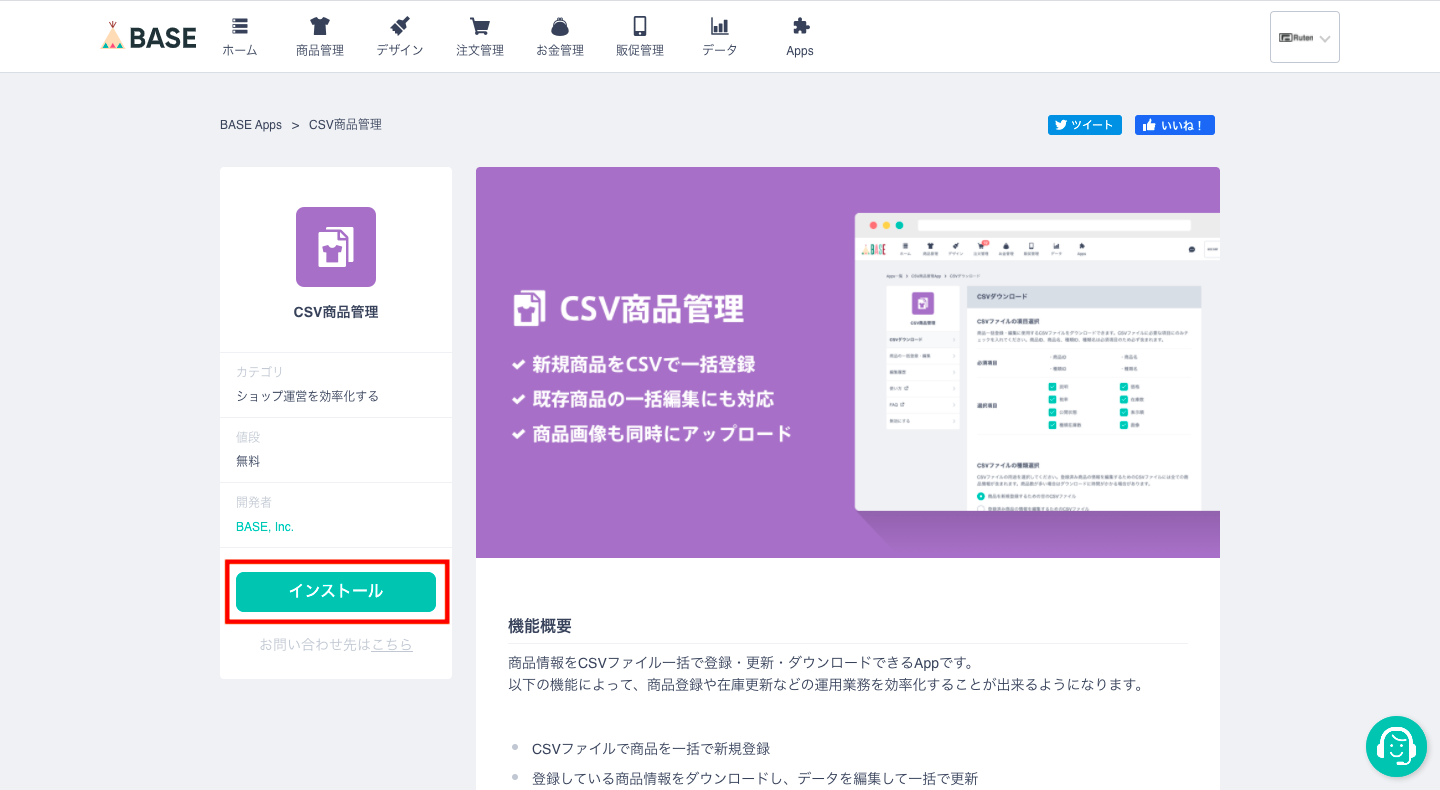
Task: Open the support chat headset icon
Action: pos(1396,746)
